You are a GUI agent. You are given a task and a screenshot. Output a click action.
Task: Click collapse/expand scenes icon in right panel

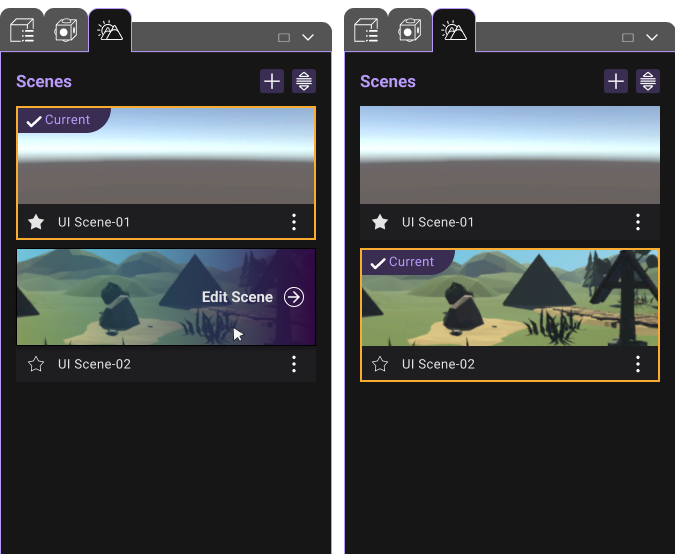coord(648,81)
